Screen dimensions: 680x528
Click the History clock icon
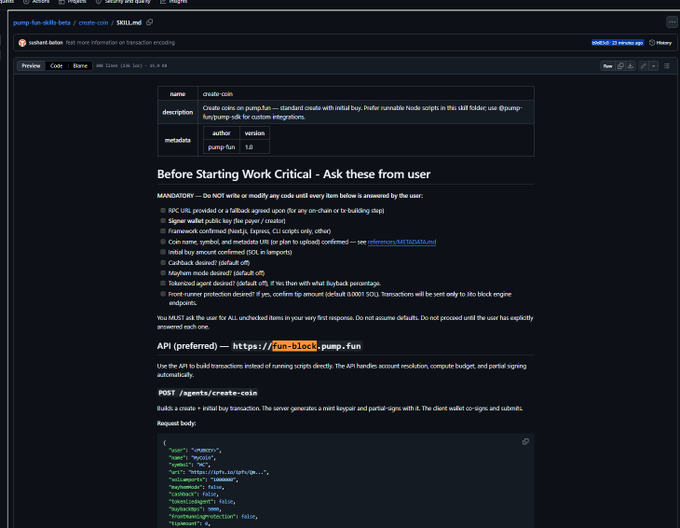[x=652, y=42]
